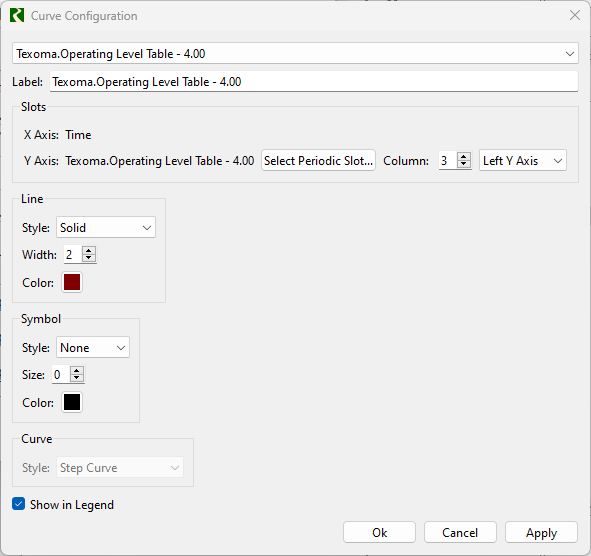Image resolution: width=591 pixels, height=556 pixels.
Task: Open the Left Y Axis dropdown
Action: coord(522,161)
